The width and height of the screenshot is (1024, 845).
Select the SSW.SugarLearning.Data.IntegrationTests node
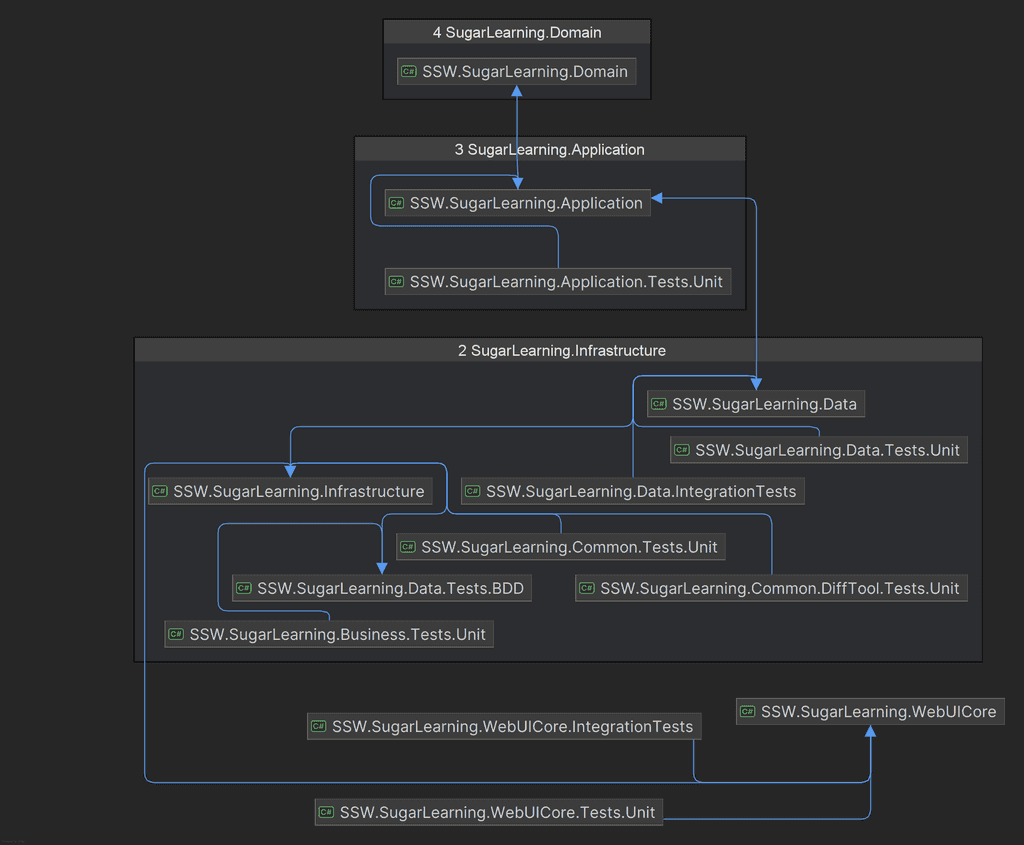pyautogui.click(x=631, y=491)
